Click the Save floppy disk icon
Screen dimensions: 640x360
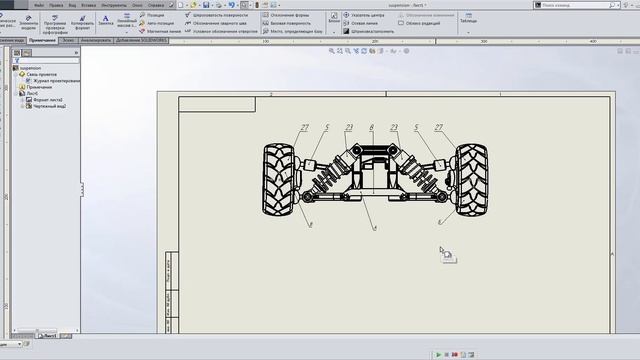pos(206,5)
